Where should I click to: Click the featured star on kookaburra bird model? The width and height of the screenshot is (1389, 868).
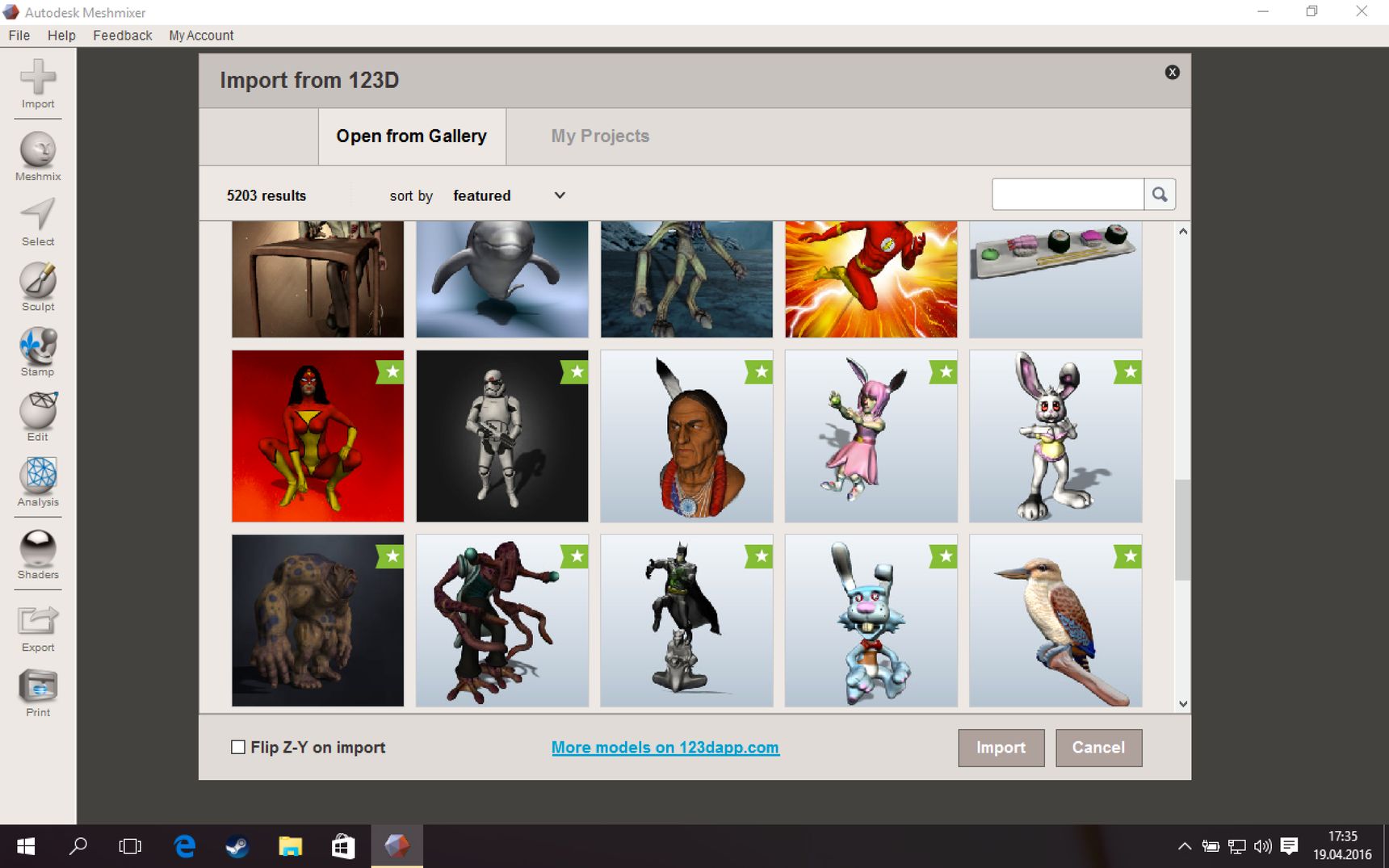click(1128, 556)
